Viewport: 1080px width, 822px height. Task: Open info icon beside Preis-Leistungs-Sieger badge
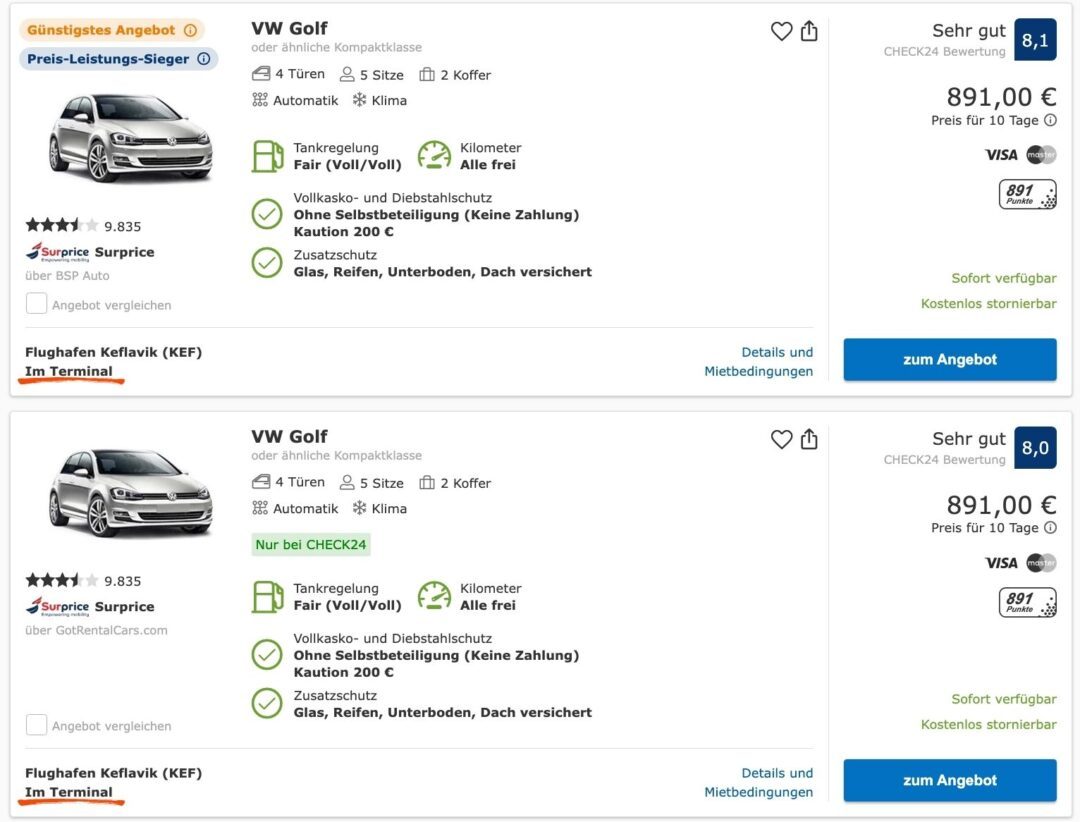(203, 59)
